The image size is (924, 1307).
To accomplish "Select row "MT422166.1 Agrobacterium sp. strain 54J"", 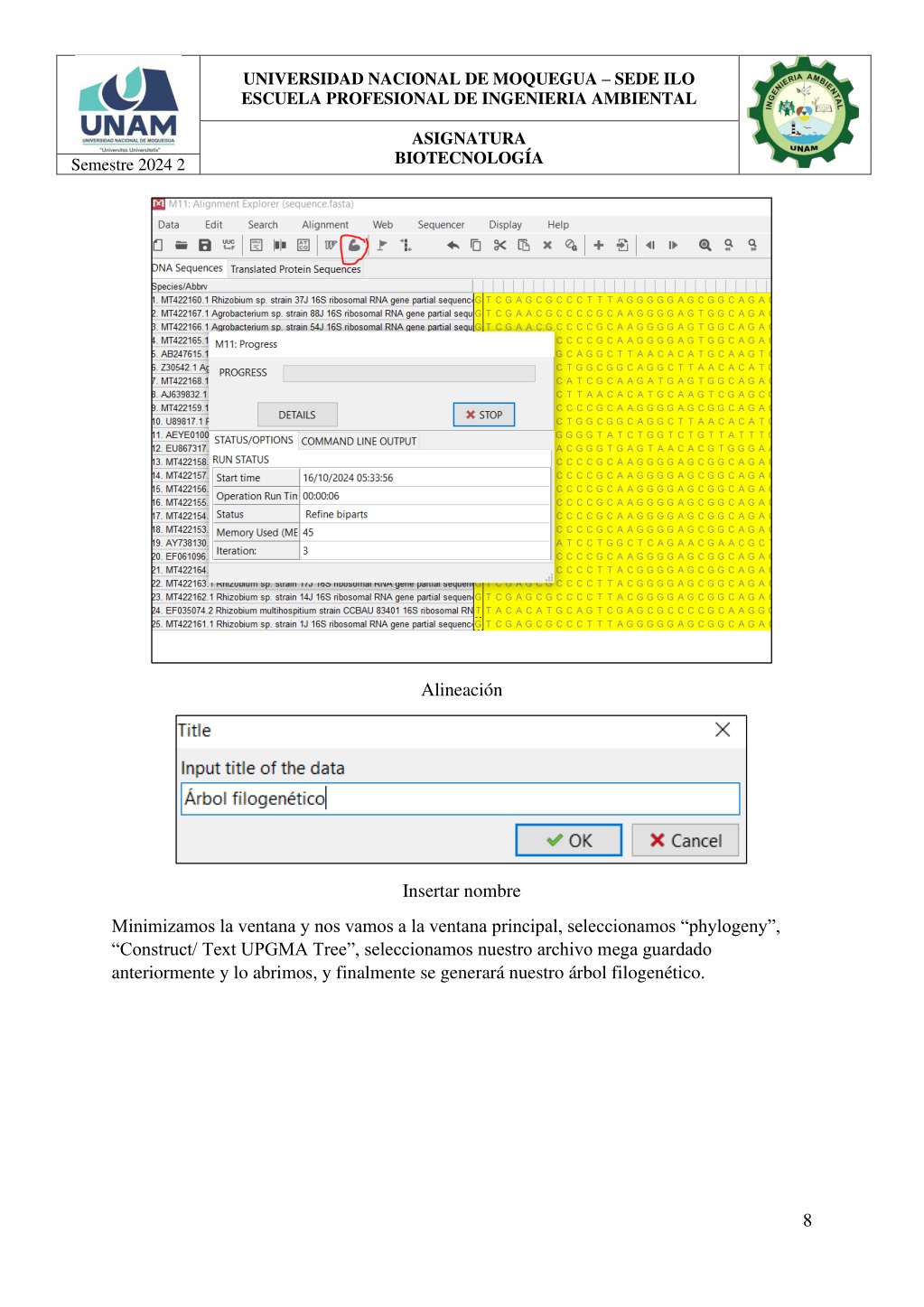I will coord(313,327).
